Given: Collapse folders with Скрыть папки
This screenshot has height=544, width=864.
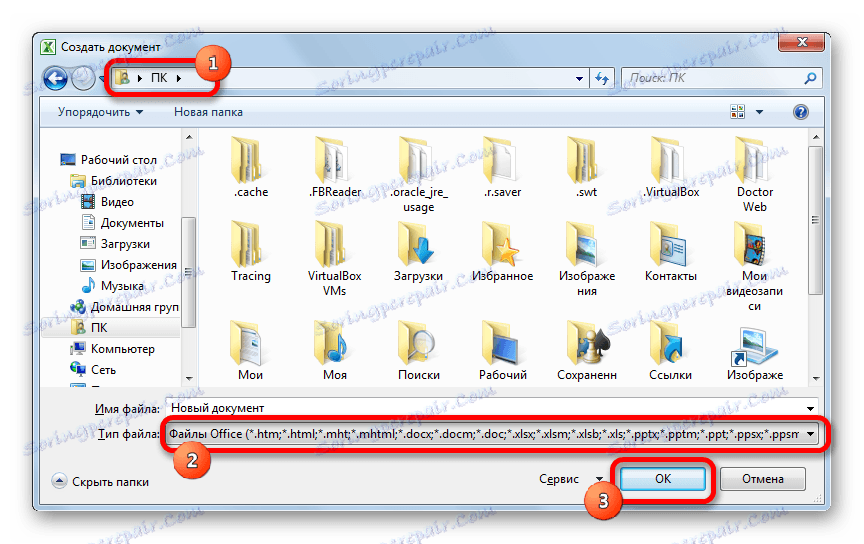Looking at the screenshot, I should [100, 482].
